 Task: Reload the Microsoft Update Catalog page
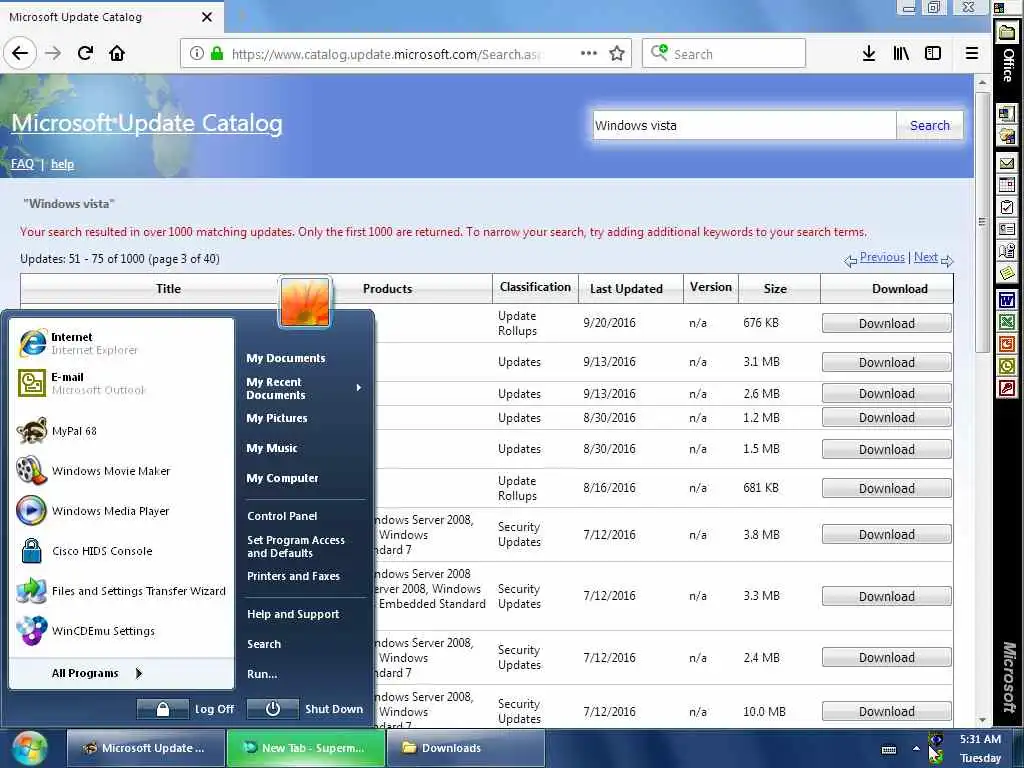coord(86,53)
